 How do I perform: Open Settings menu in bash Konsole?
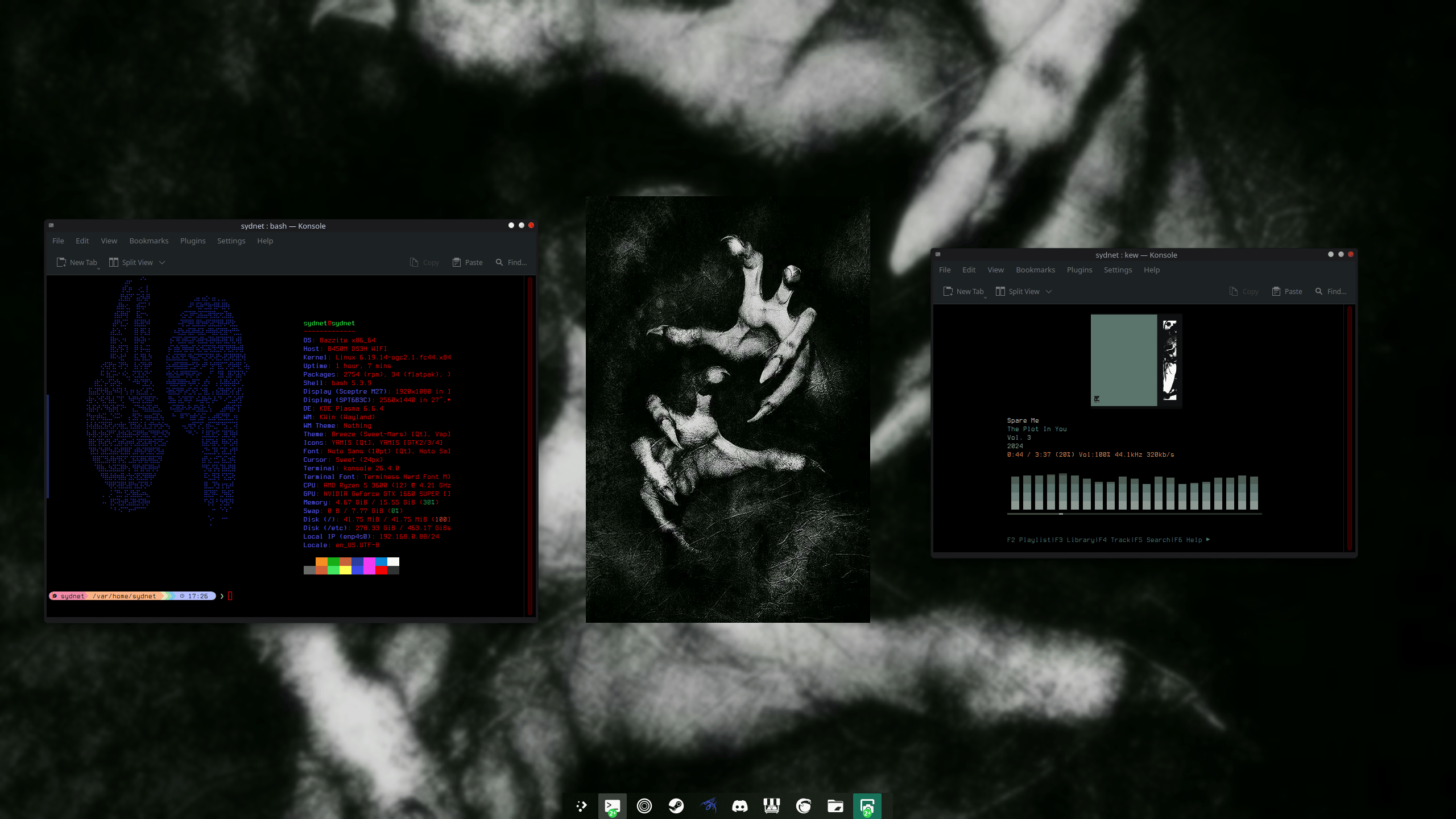[x=231, y=241]
